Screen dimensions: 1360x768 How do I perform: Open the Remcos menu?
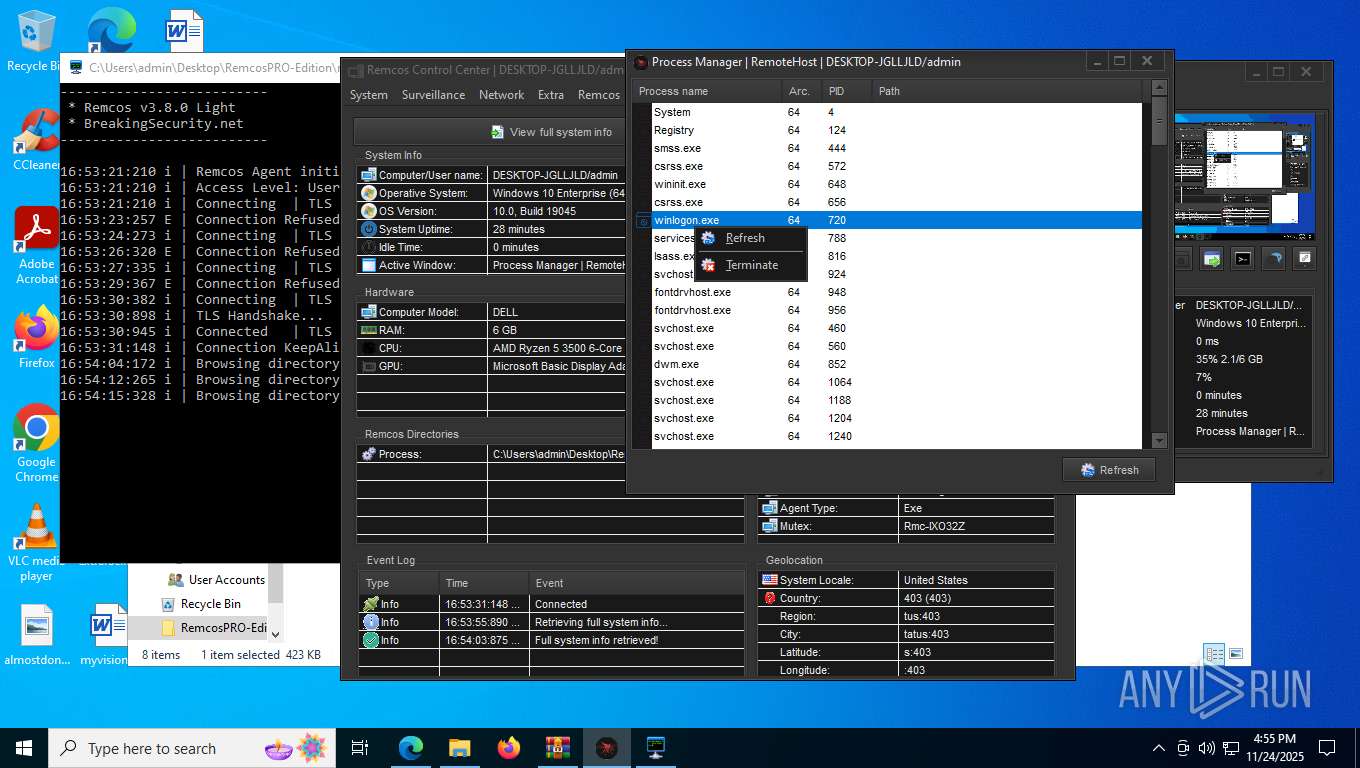(x=599, y=95)
